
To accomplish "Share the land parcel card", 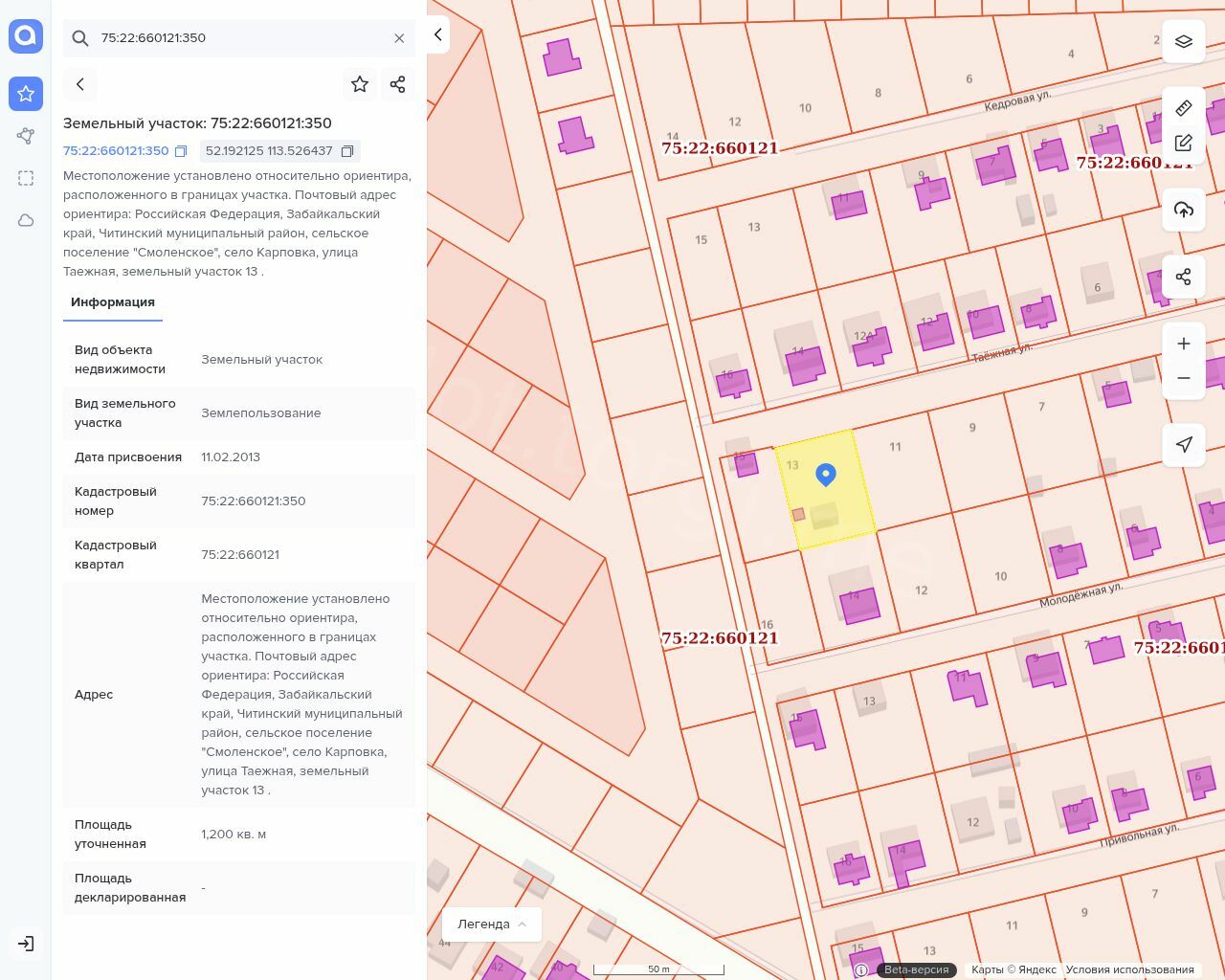I will [398, 84].
